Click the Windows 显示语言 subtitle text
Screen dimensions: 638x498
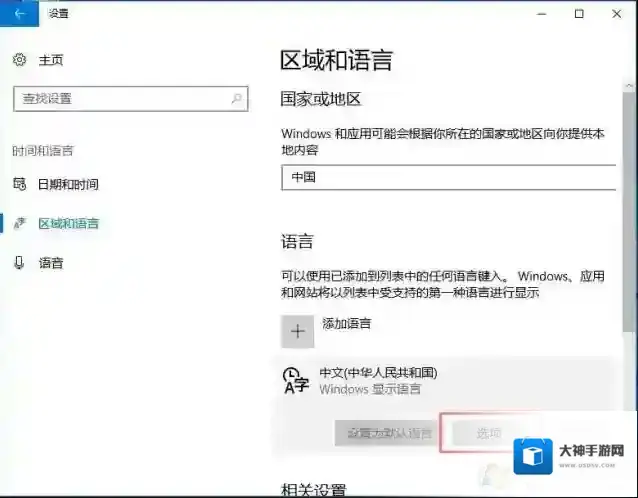pos(370,389)
